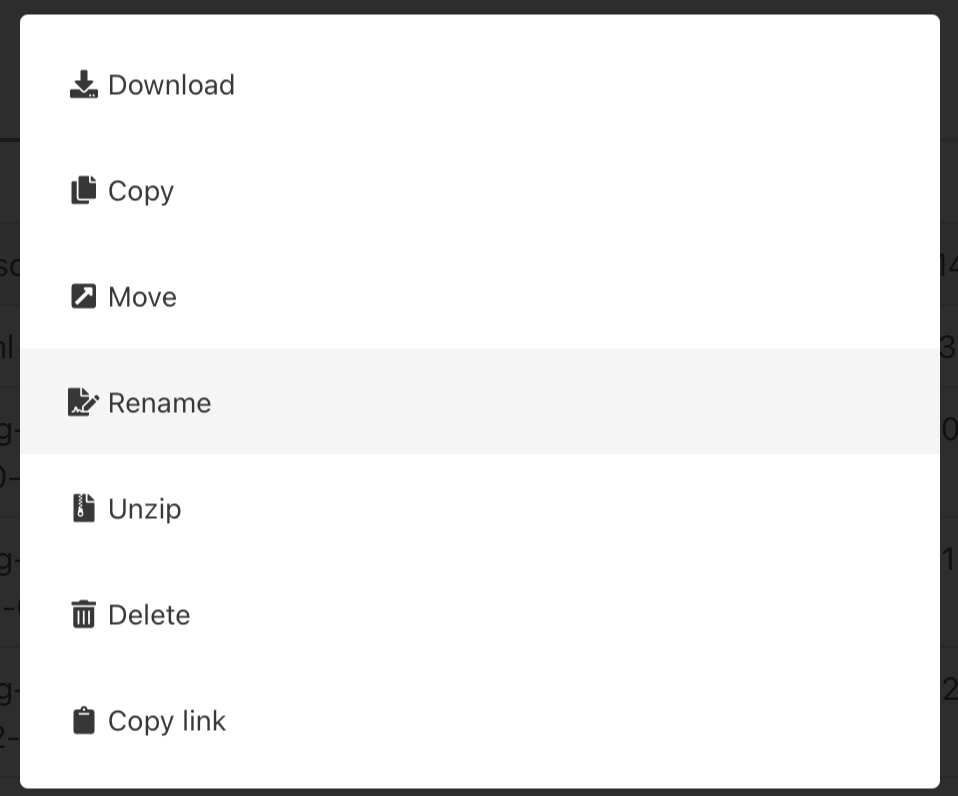The height and width of the screenshot is (796, 958).
Task: Click the Download entry in the menu
Action: click(171, 84)
